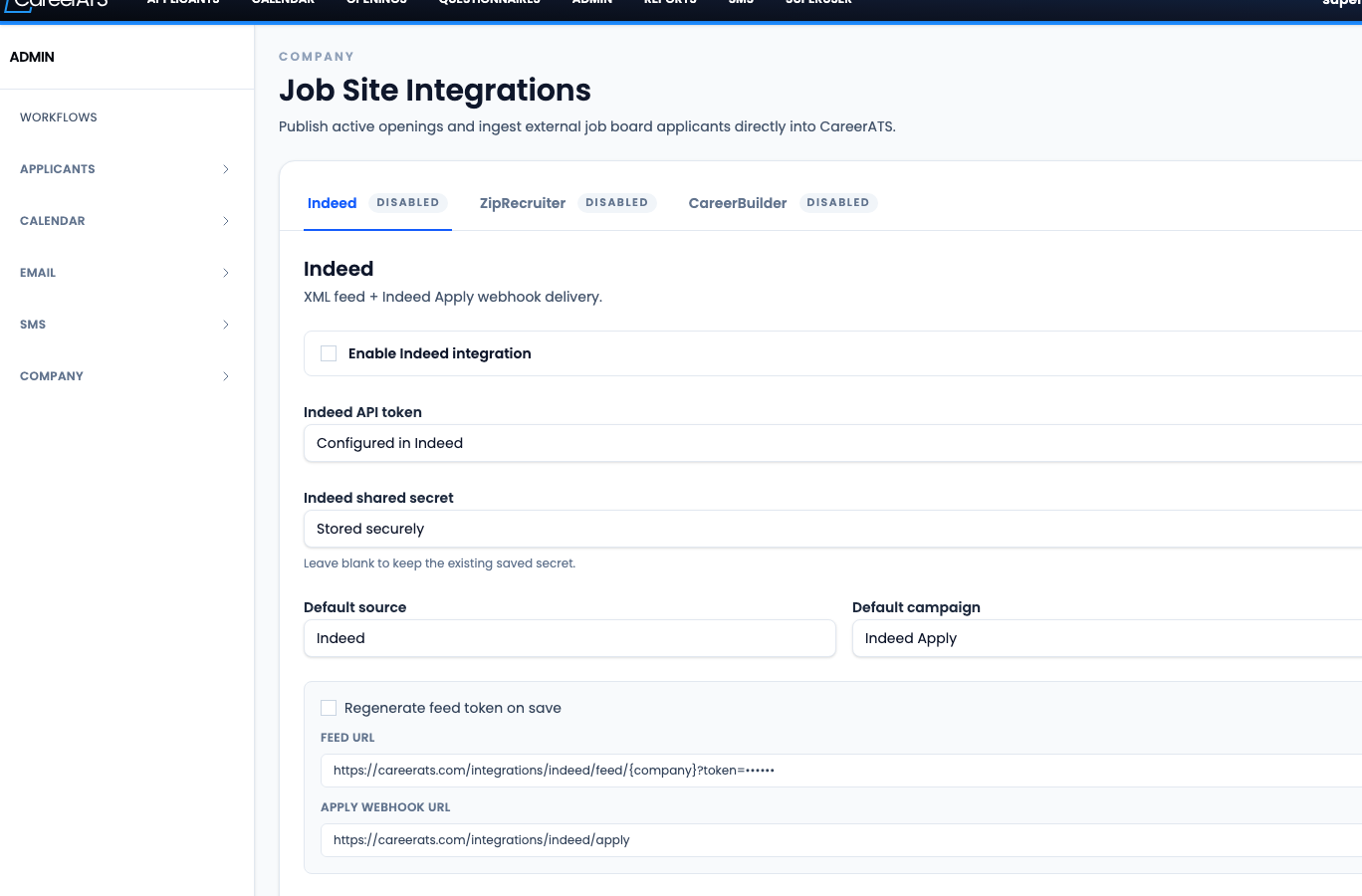Expand the Applicants sidebar chevron
This screenshot has width=1362, height=896.
click(x=226, y=169)
